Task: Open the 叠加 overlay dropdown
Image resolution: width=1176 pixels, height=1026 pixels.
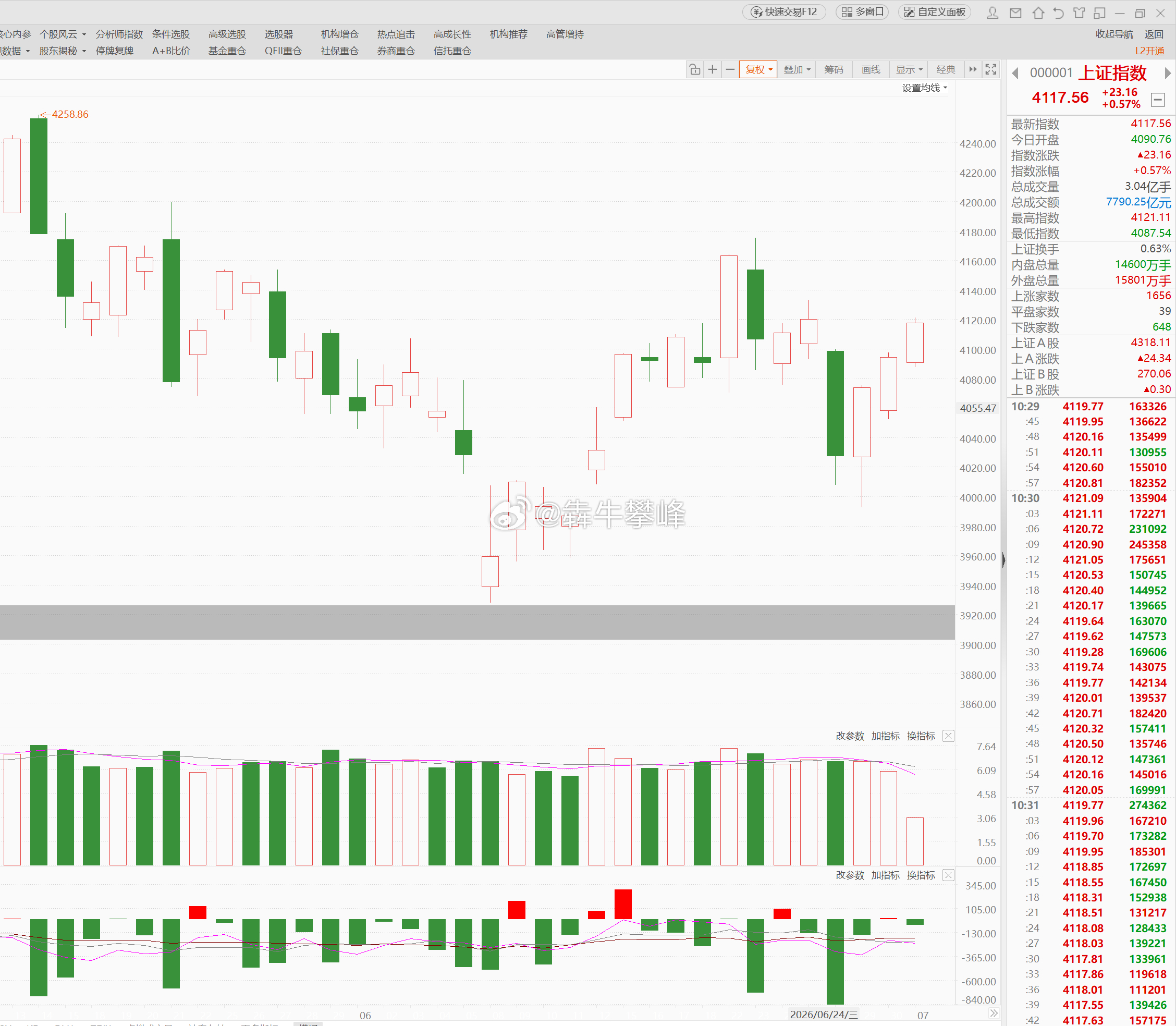Action: pyautogui.click(x=797, y=69)
